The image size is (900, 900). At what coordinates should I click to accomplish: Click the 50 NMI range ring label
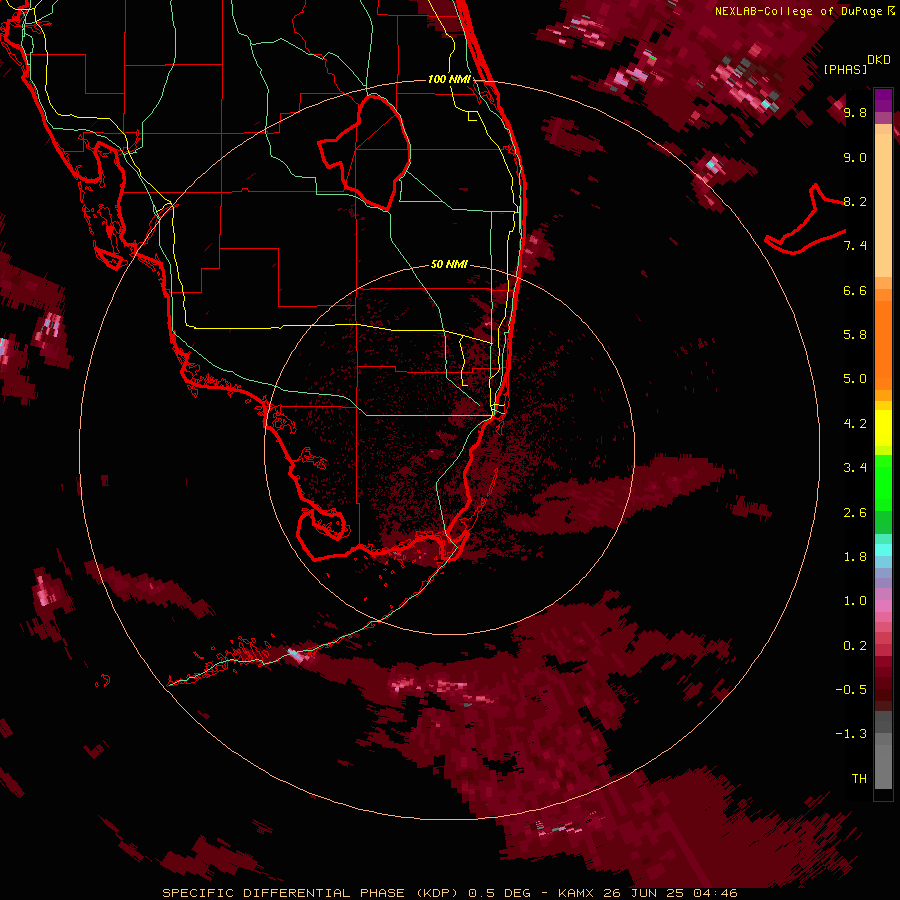449,264
